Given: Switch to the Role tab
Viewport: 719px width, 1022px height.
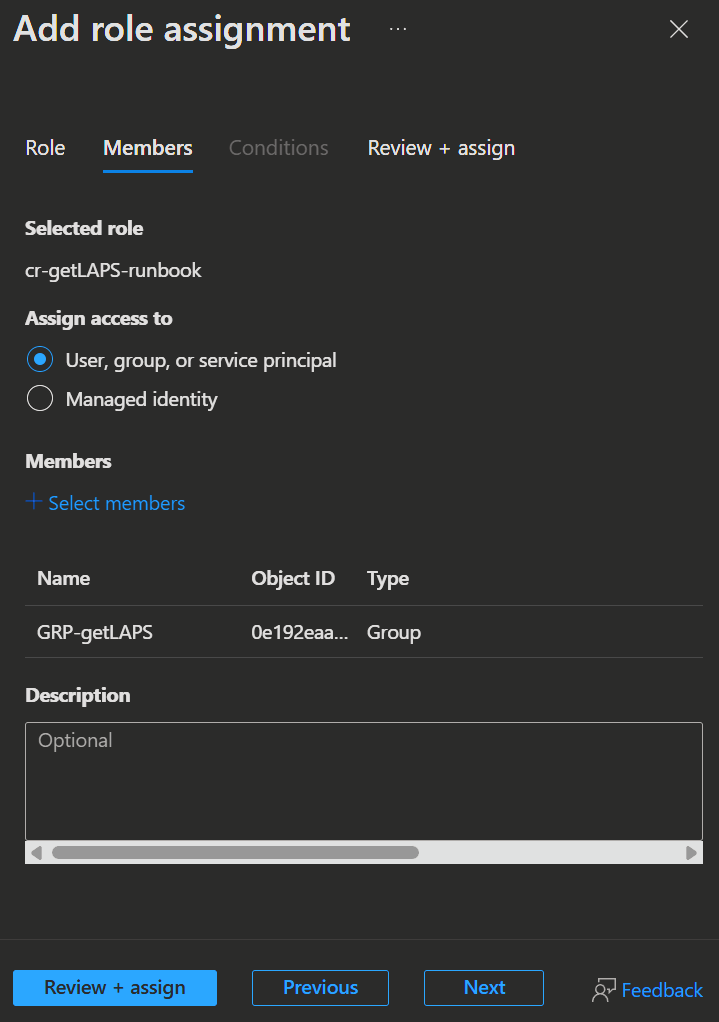Looking at the screenshot, I should click(45, 148).
